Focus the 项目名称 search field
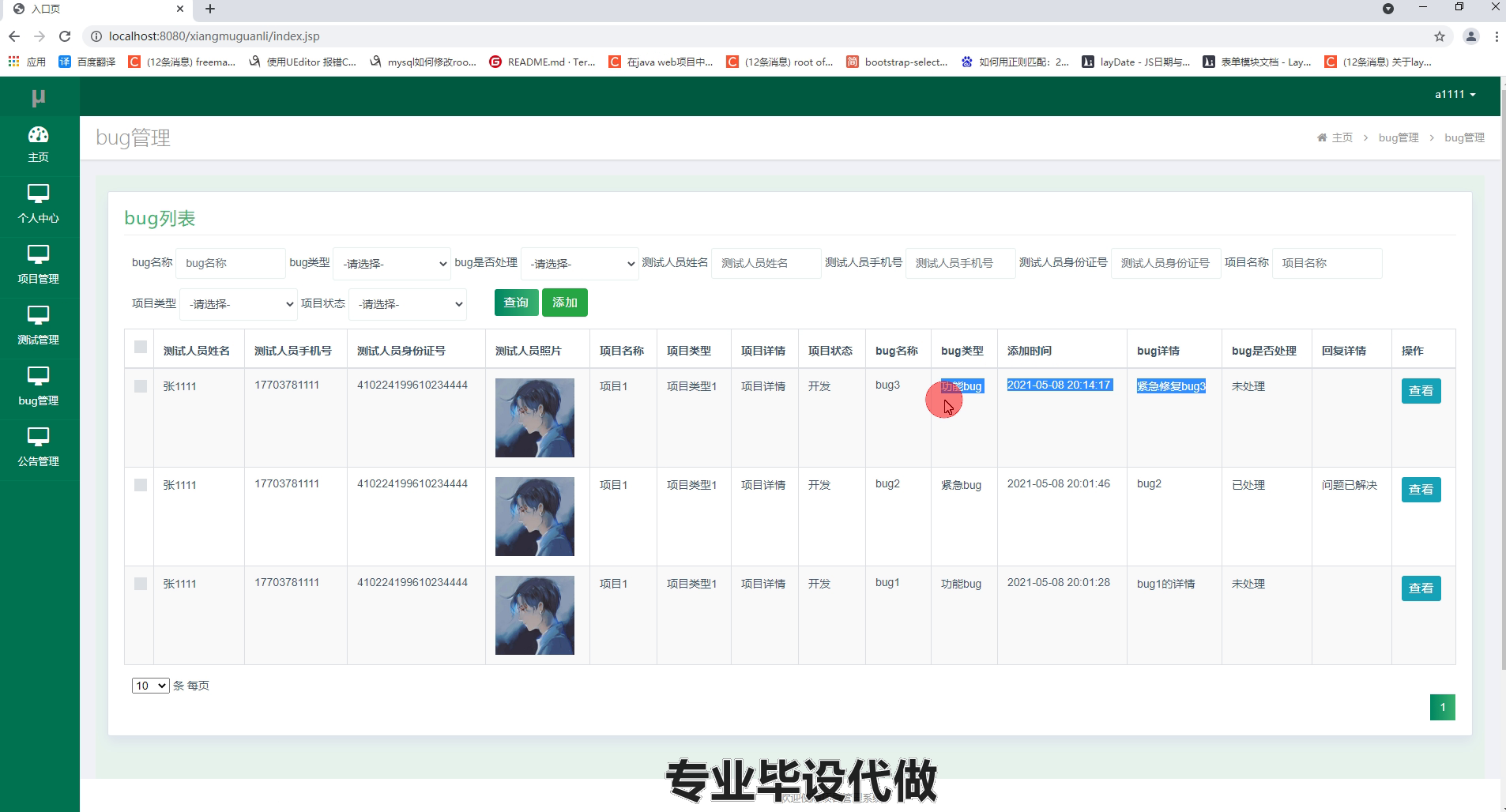 point(1327,263)
